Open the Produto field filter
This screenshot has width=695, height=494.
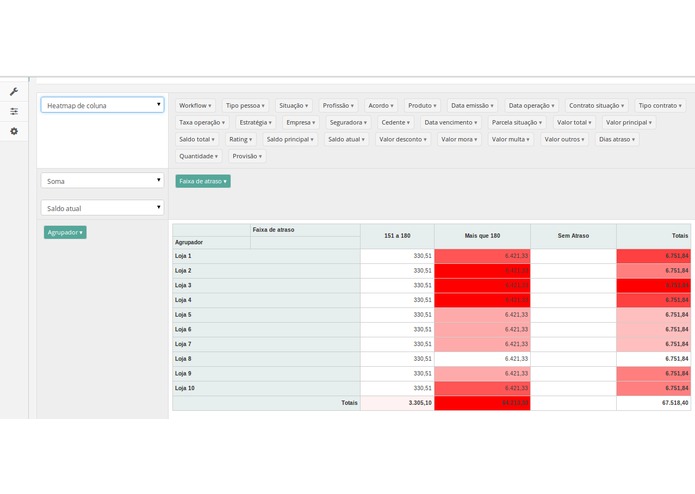(x=422, y=105)
